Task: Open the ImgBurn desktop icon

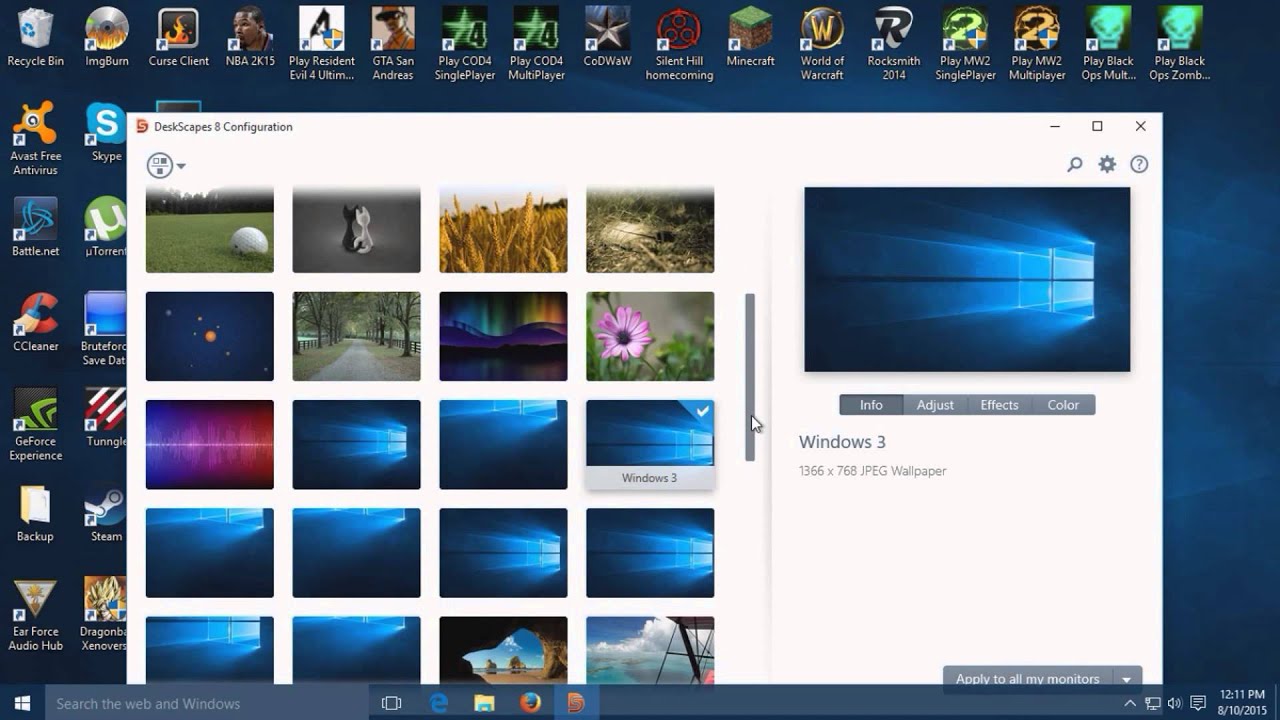Action: (107, 37)
